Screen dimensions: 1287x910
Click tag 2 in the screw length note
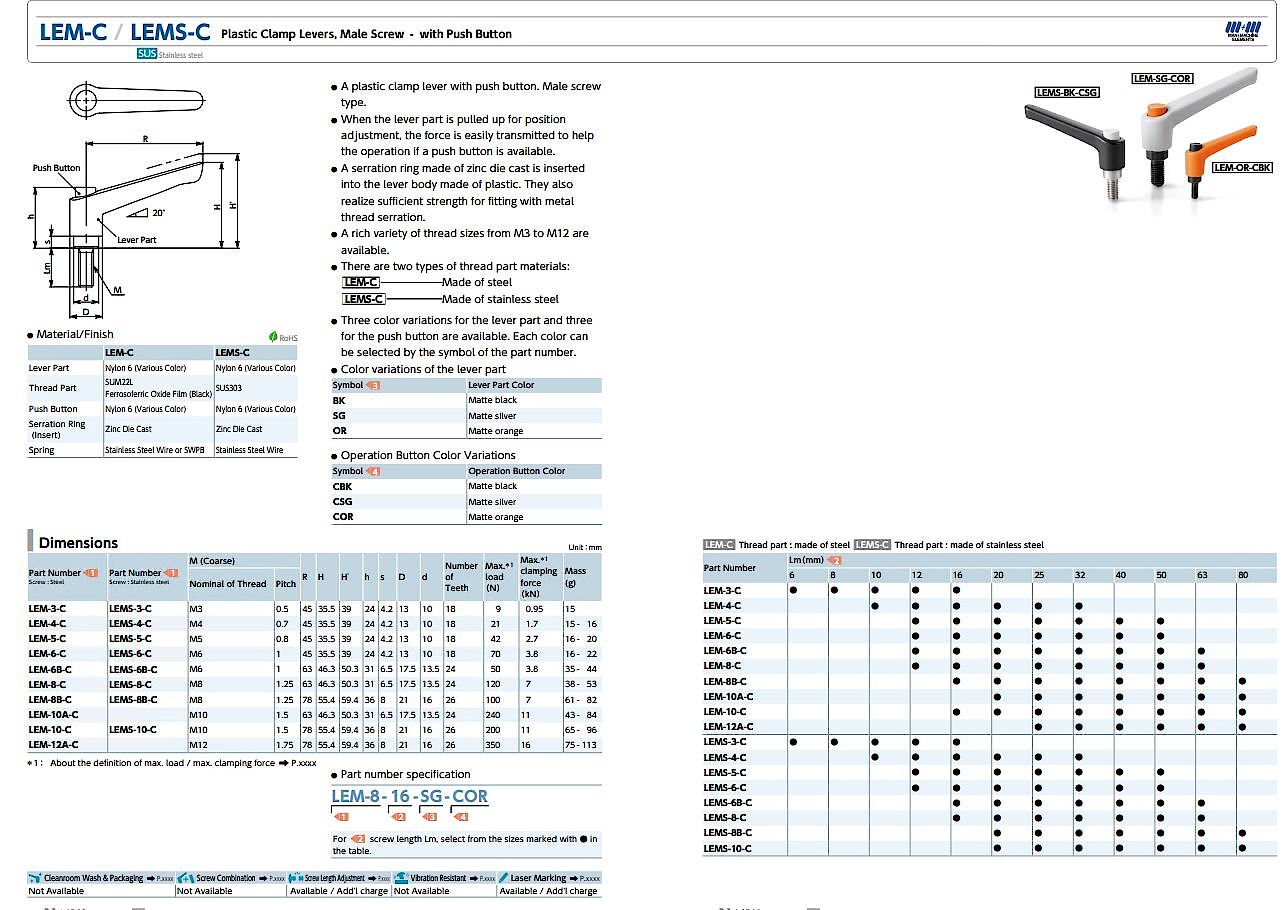pyautogui.click(x=358, y=839)
